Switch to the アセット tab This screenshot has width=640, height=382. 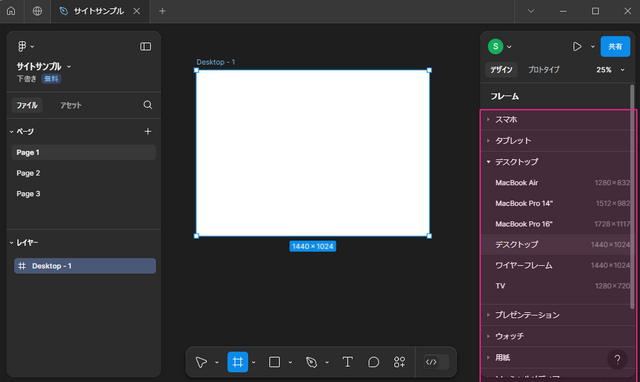click(71, 105)
